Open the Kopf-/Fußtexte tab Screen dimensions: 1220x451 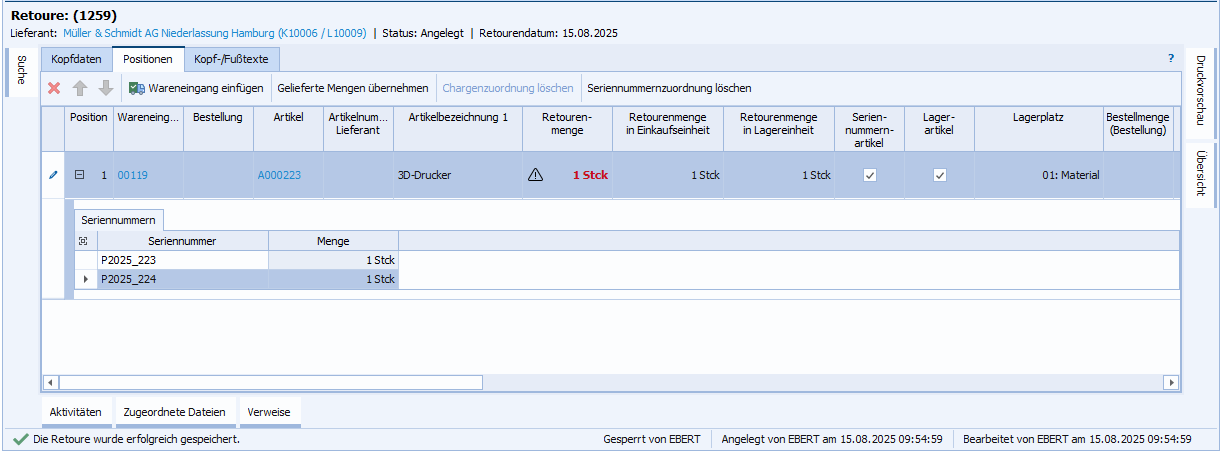(231, 59)
